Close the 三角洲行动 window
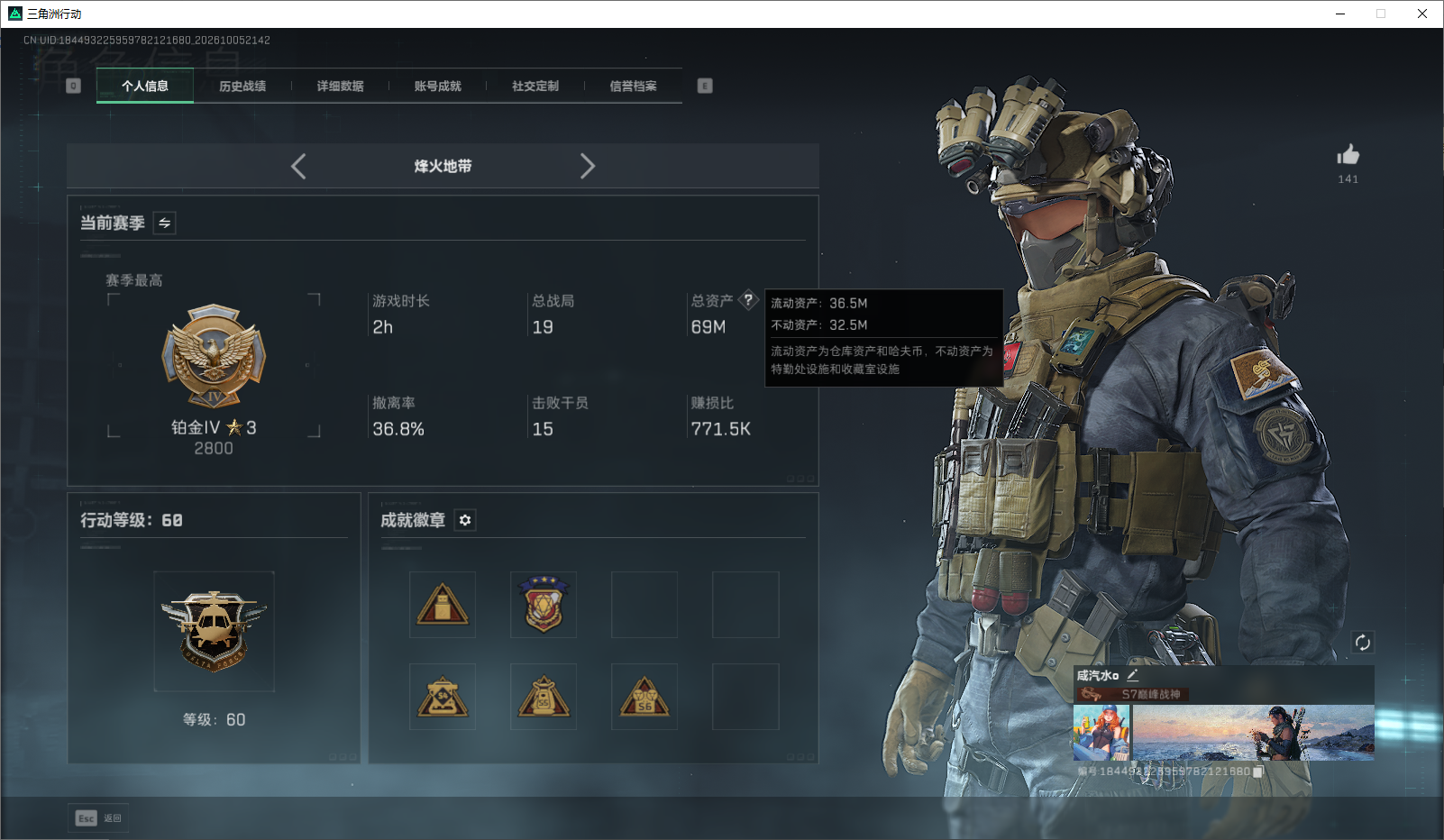The image size is (1444, 840). (x=1422, y=14)
